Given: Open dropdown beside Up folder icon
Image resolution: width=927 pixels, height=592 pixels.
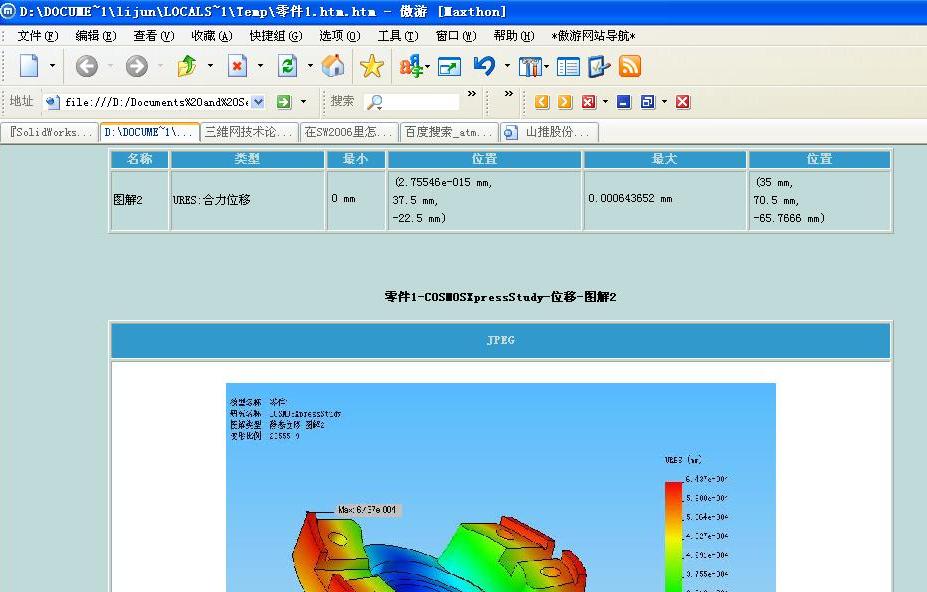Looking at the screenshot, I should click(x=210, y=66).
